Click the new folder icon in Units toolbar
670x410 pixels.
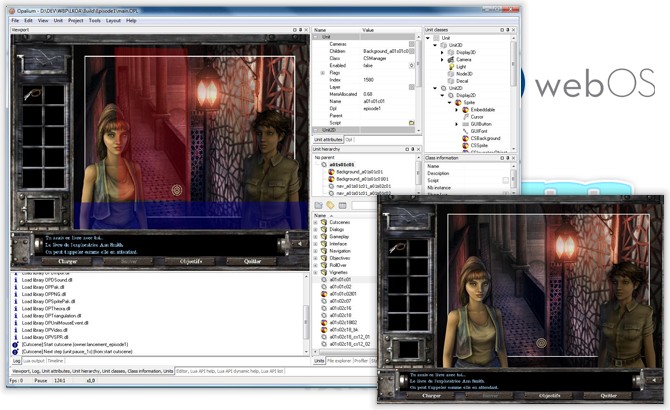[x=319, y=205]
